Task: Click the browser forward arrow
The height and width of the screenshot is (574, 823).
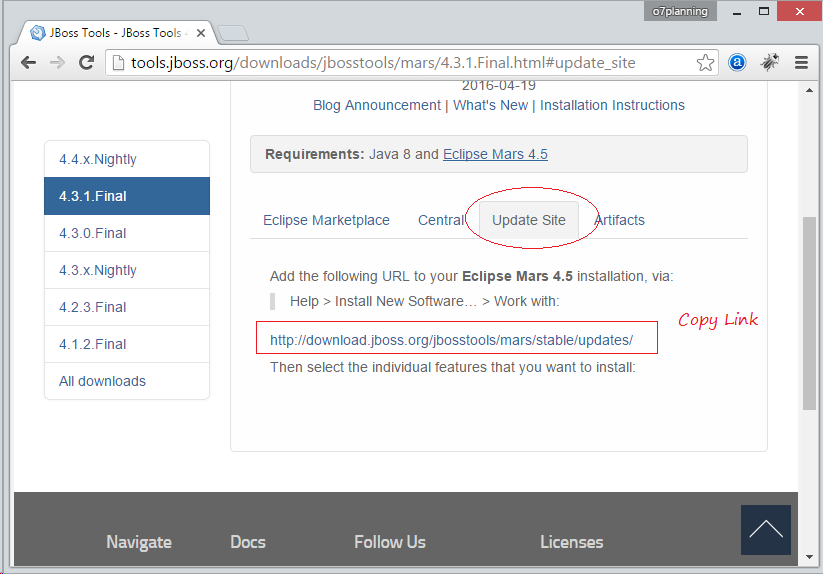Action: pos(57,63)
